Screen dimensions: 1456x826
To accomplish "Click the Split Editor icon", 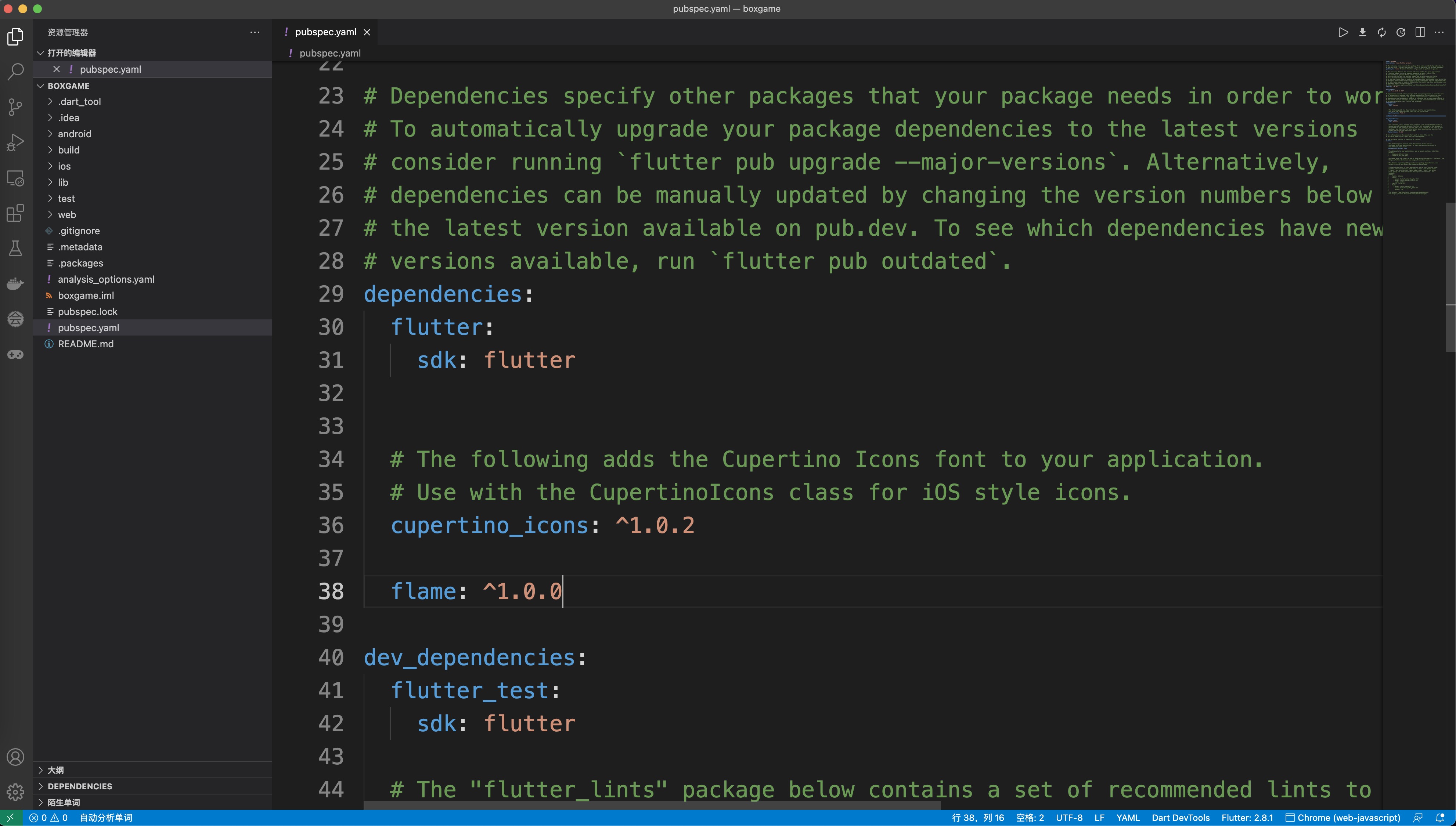I will (x=1420, y=32).
